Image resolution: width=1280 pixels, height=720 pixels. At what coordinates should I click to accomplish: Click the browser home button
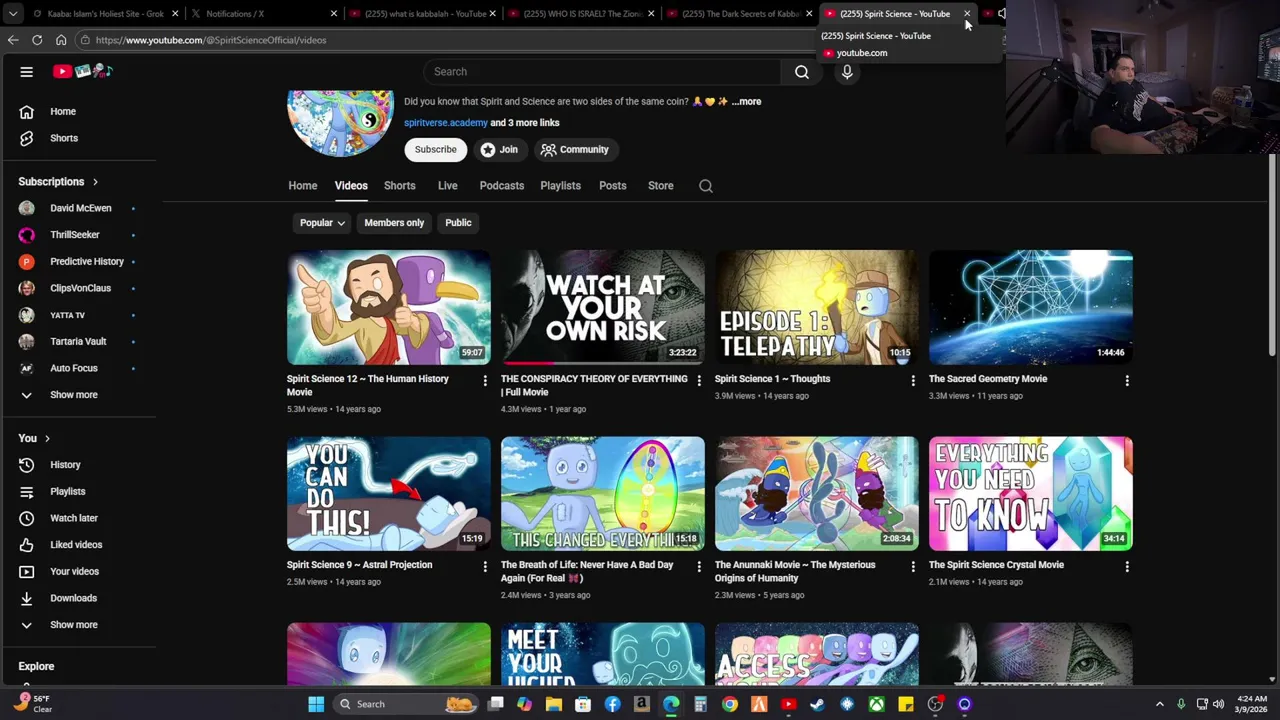point(61,40)
